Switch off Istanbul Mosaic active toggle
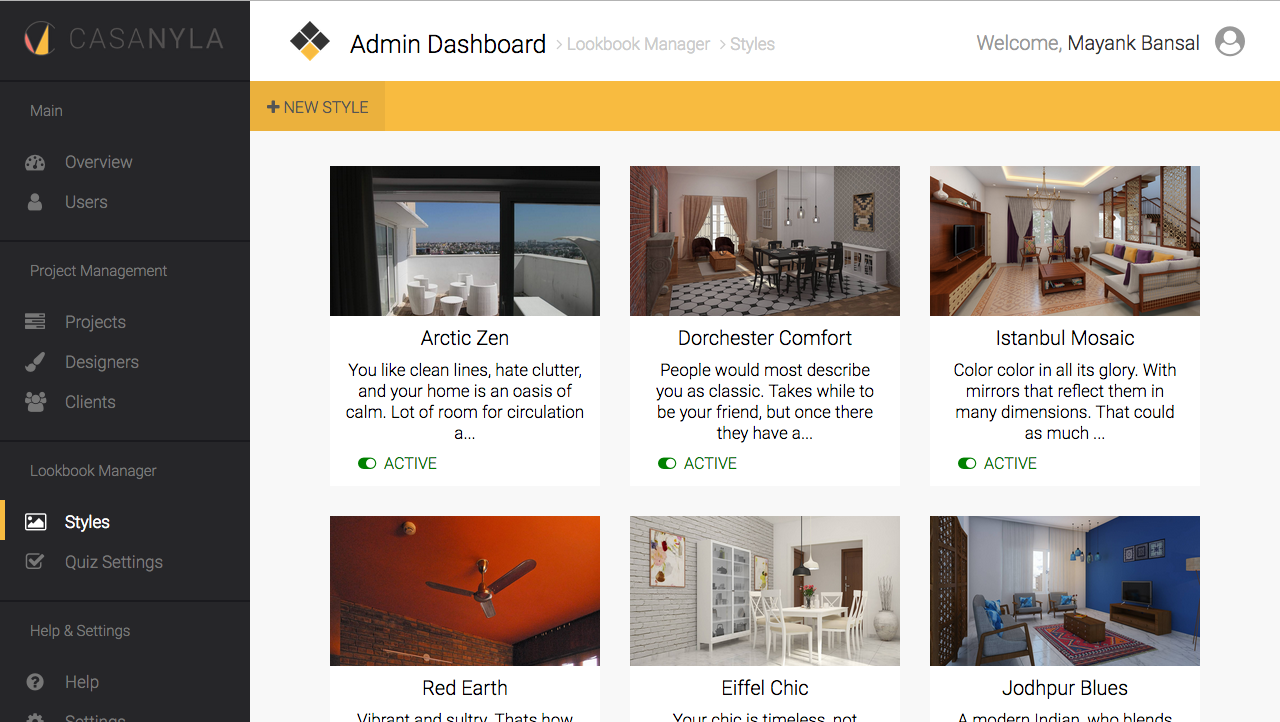Screen dimensions: 1280x722 pos(967,463)
